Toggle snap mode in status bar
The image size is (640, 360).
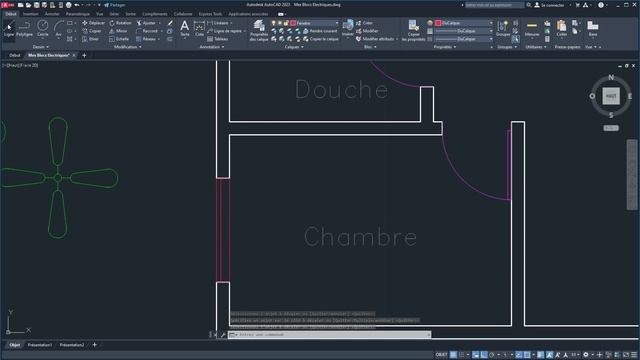click(462, 355)
